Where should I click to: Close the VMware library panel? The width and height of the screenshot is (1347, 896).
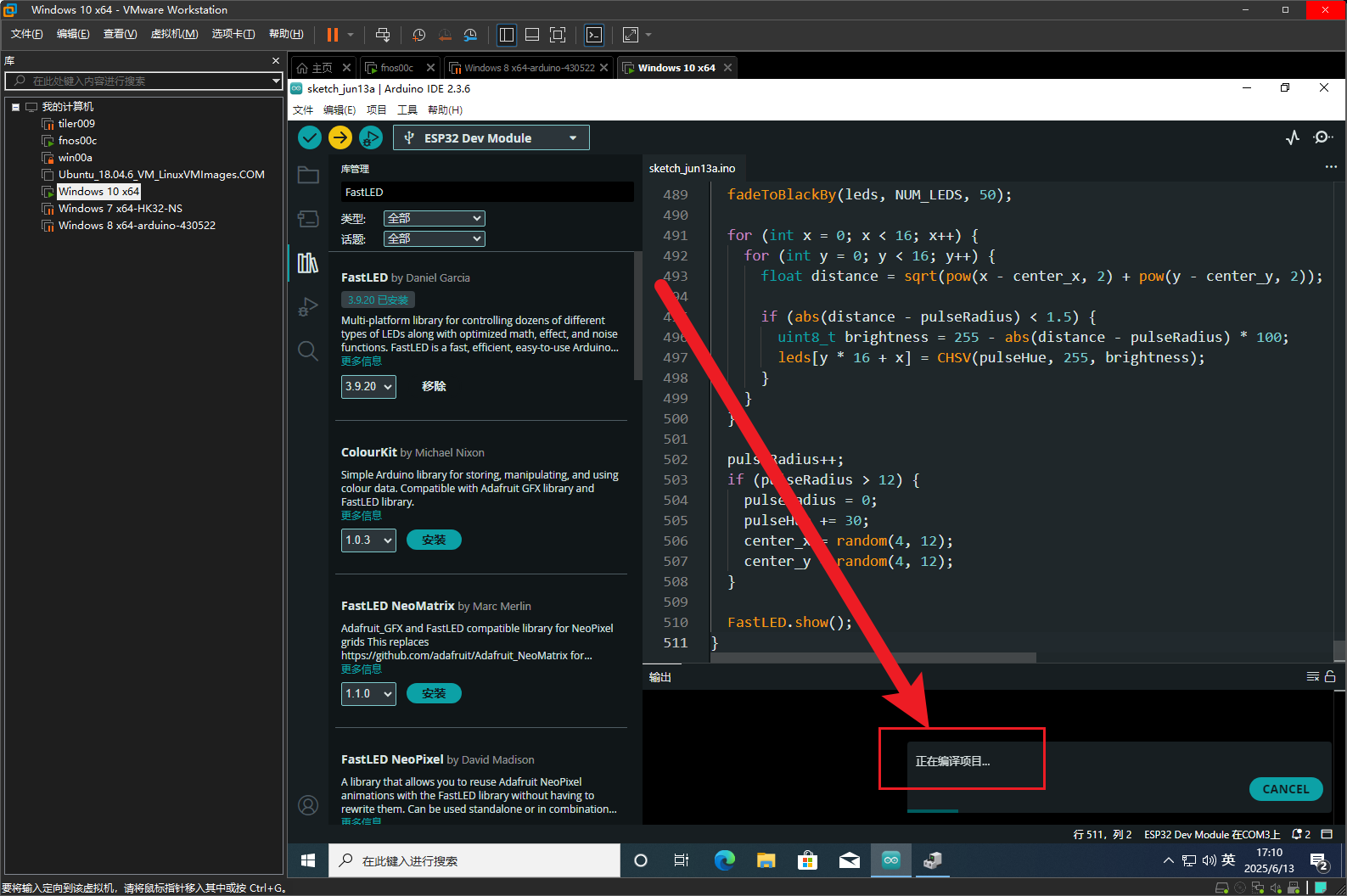pyautogui.click(x=276, y=60)
